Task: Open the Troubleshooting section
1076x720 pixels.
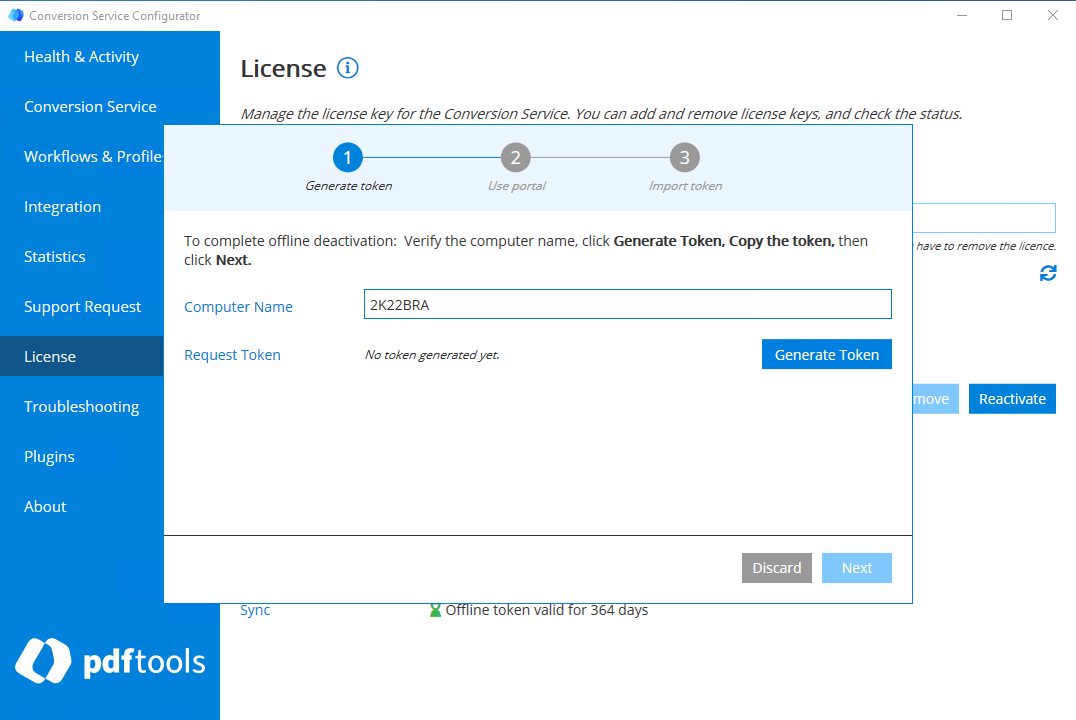Action: pos(81,406)
